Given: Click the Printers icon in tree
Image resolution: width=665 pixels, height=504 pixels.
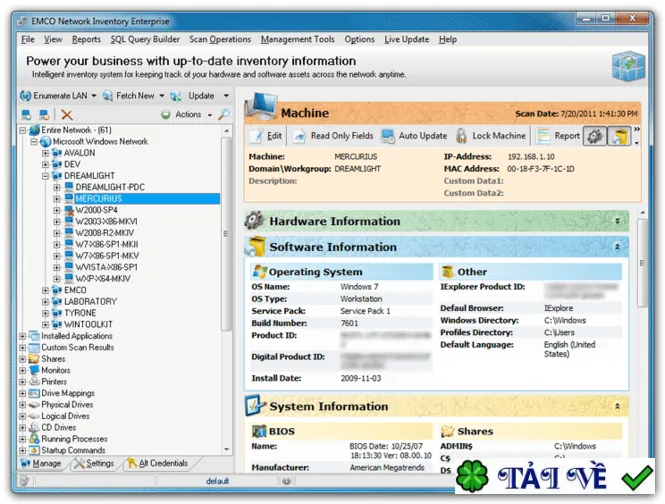Looking at the screenshot, I should point(34,382).
